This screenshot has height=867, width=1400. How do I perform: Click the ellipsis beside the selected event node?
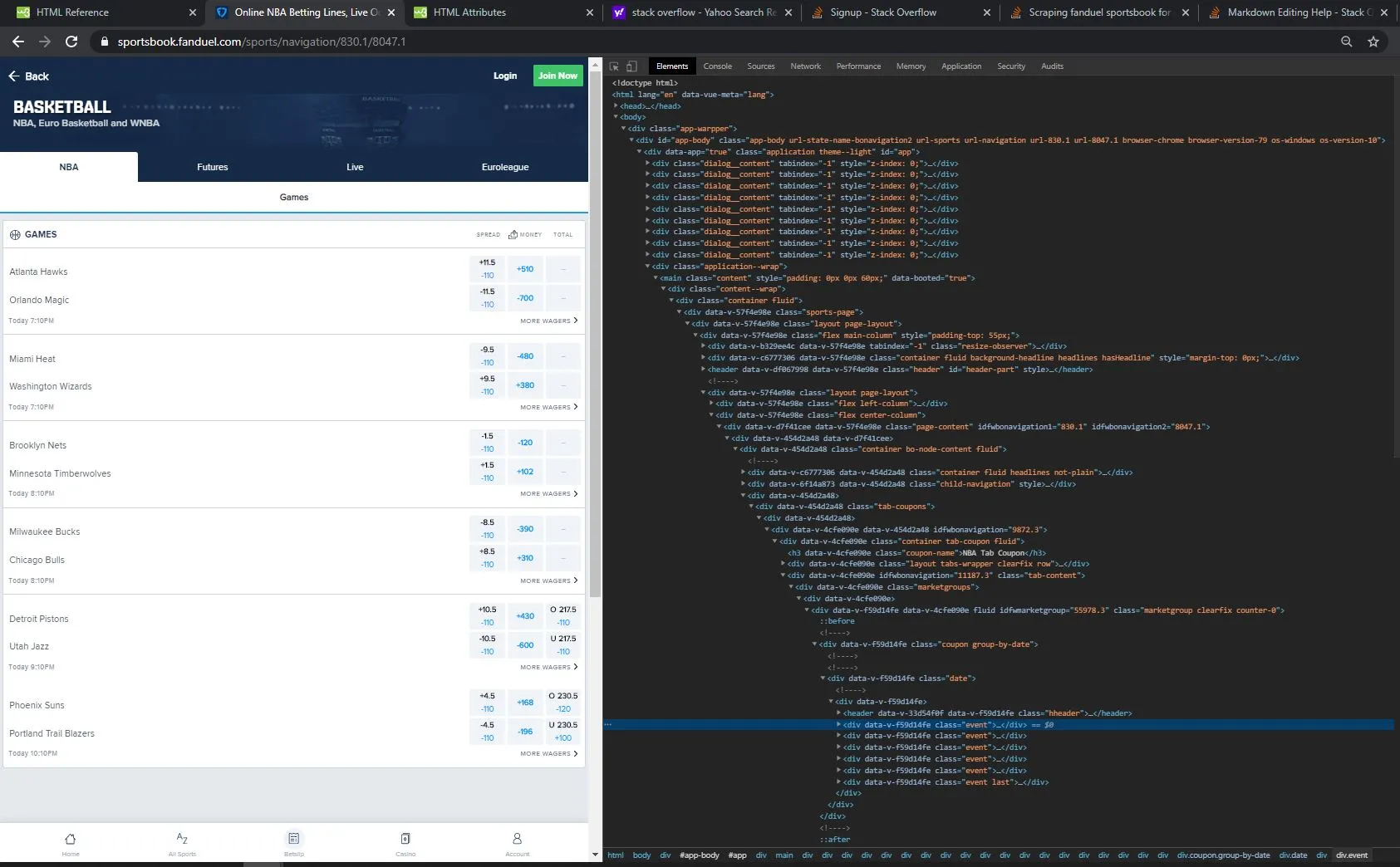pos(608,725)
